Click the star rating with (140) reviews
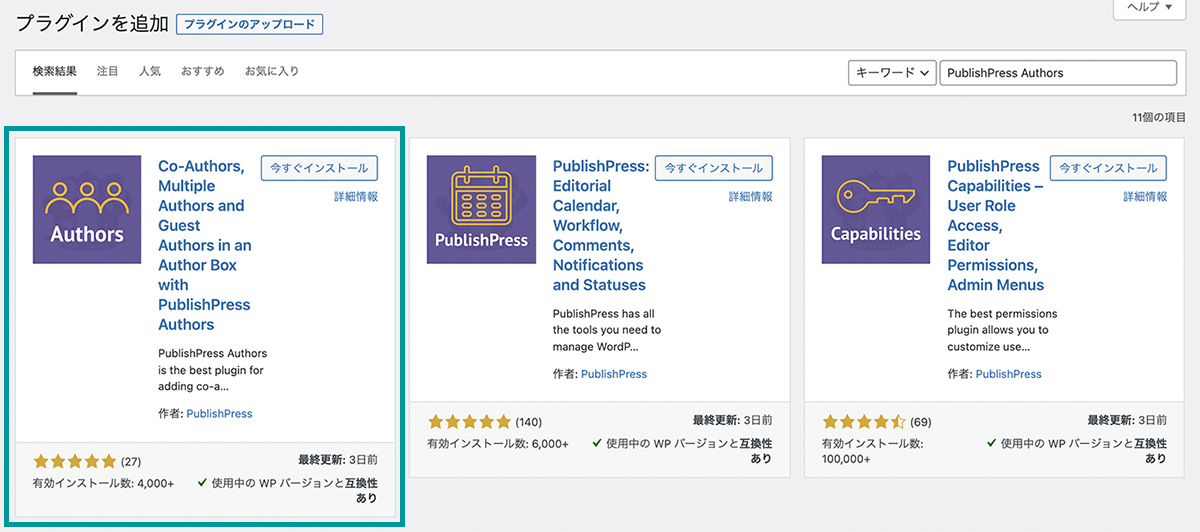This screenshot has width=1200, height=532. click(469, 422)
